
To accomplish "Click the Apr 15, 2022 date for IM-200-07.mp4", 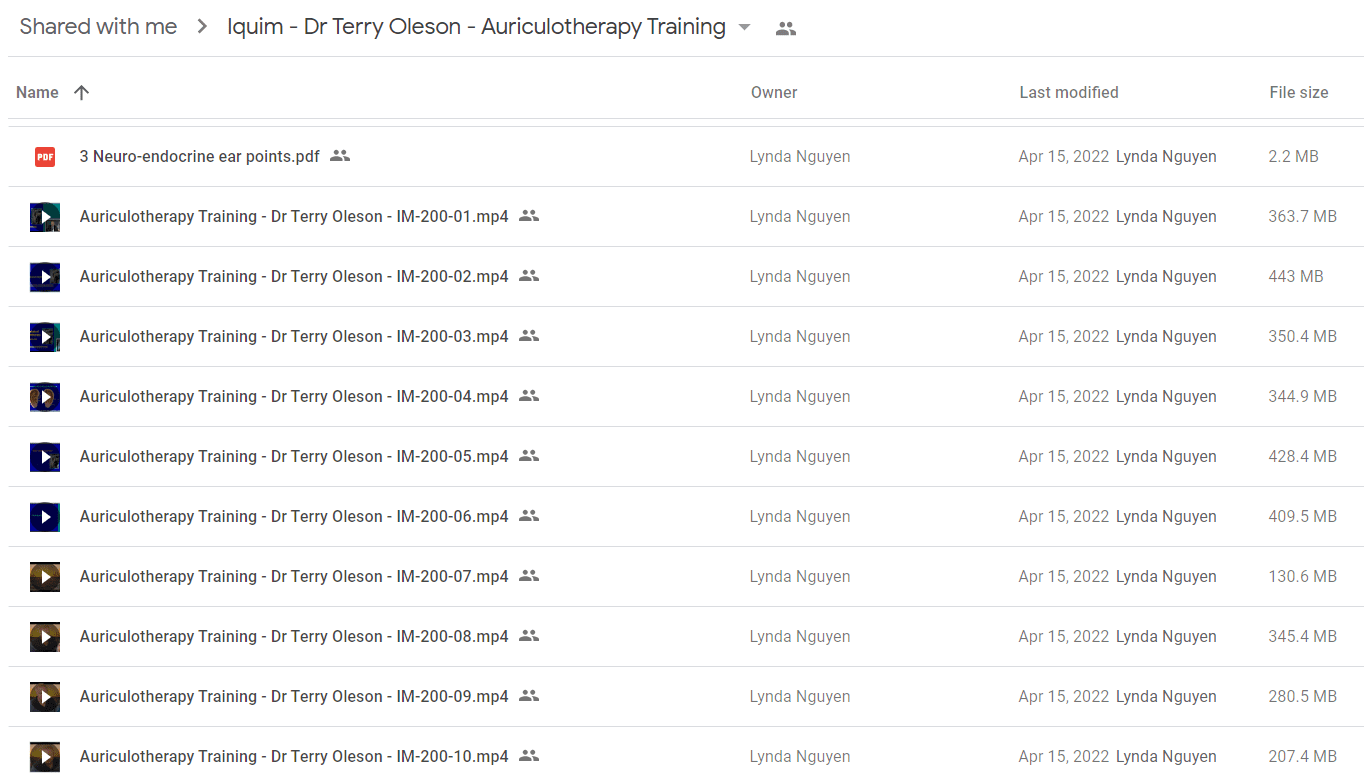I will 1064,576.
